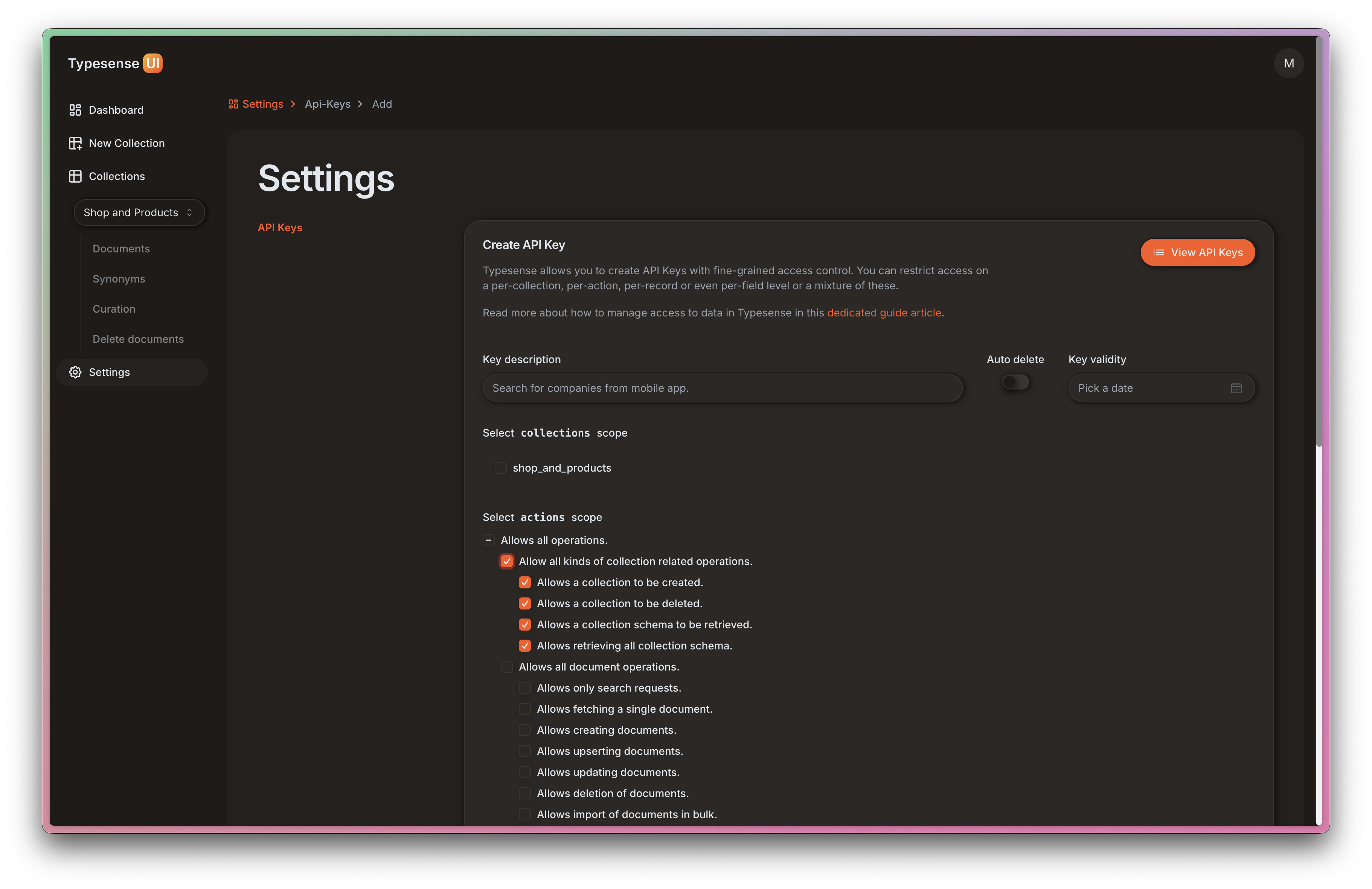
Task: Select Settings in the sidebar
Action: coord(132,372)
